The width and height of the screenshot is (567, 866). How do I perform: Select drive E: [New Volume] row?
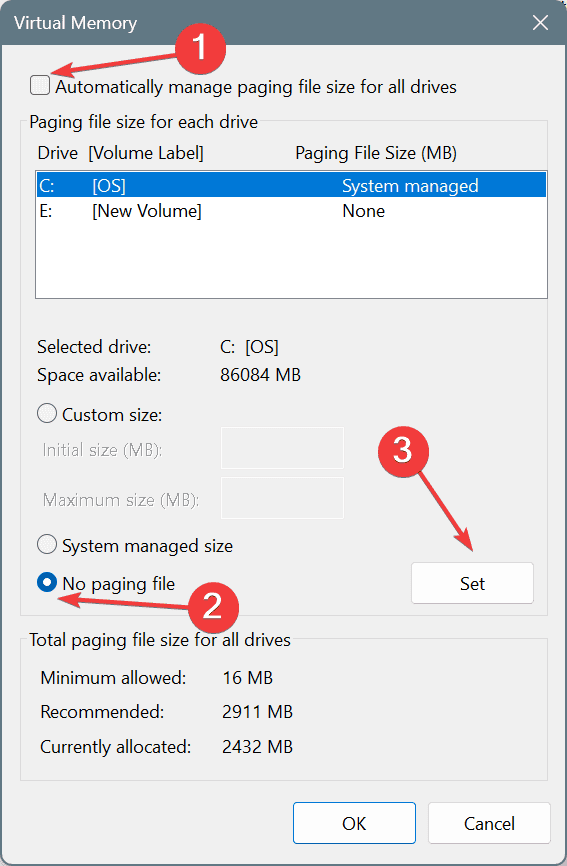coord(292,211)
